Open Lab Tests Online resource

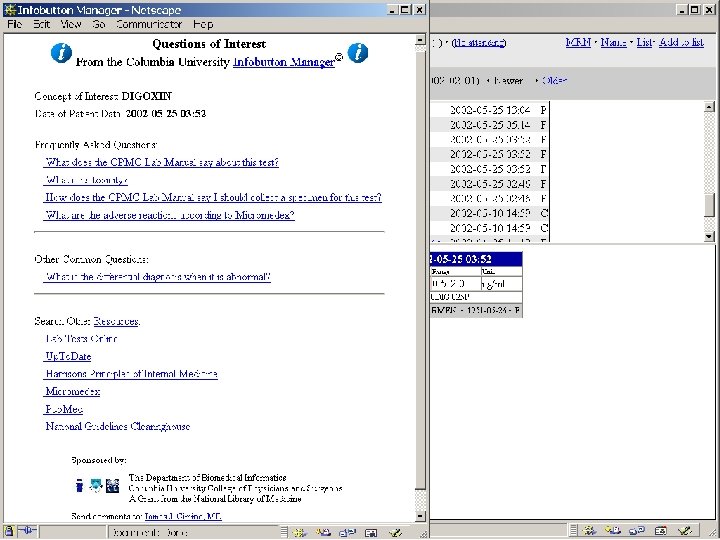pyautogui.click(x=81, y=339)
